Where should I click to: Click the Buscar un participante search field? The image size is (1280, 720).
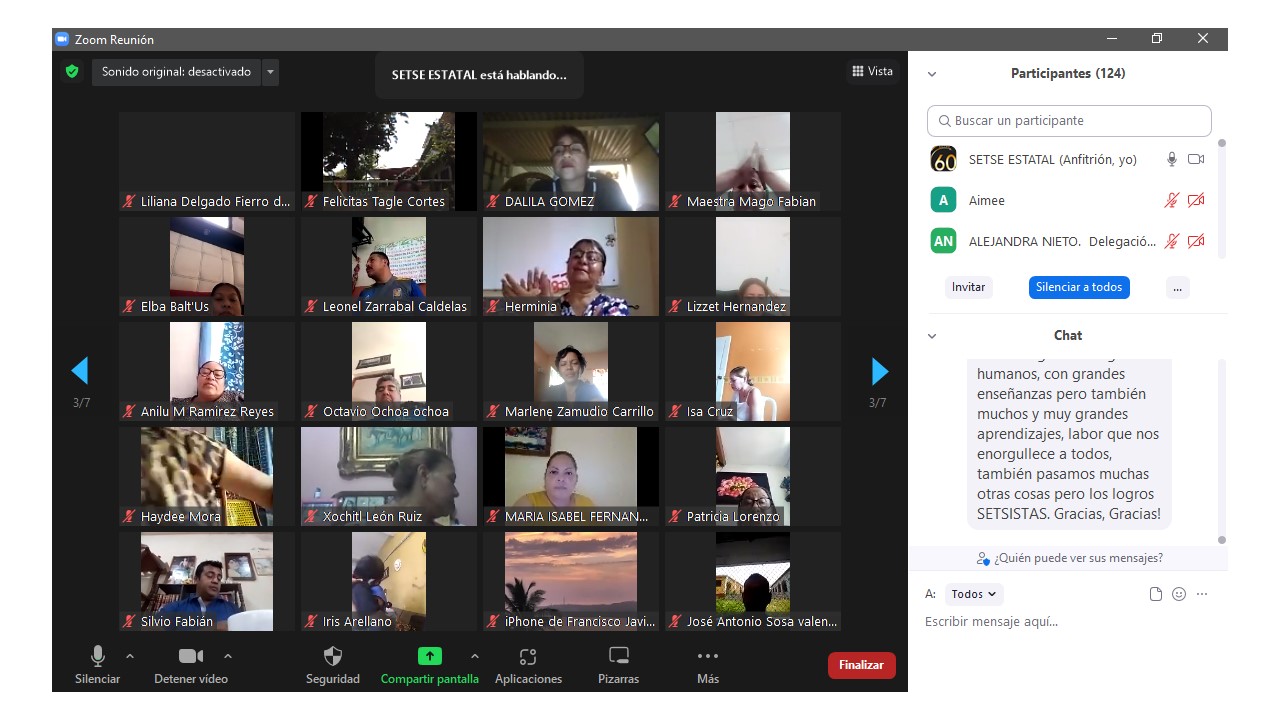tap(1069, 121)
